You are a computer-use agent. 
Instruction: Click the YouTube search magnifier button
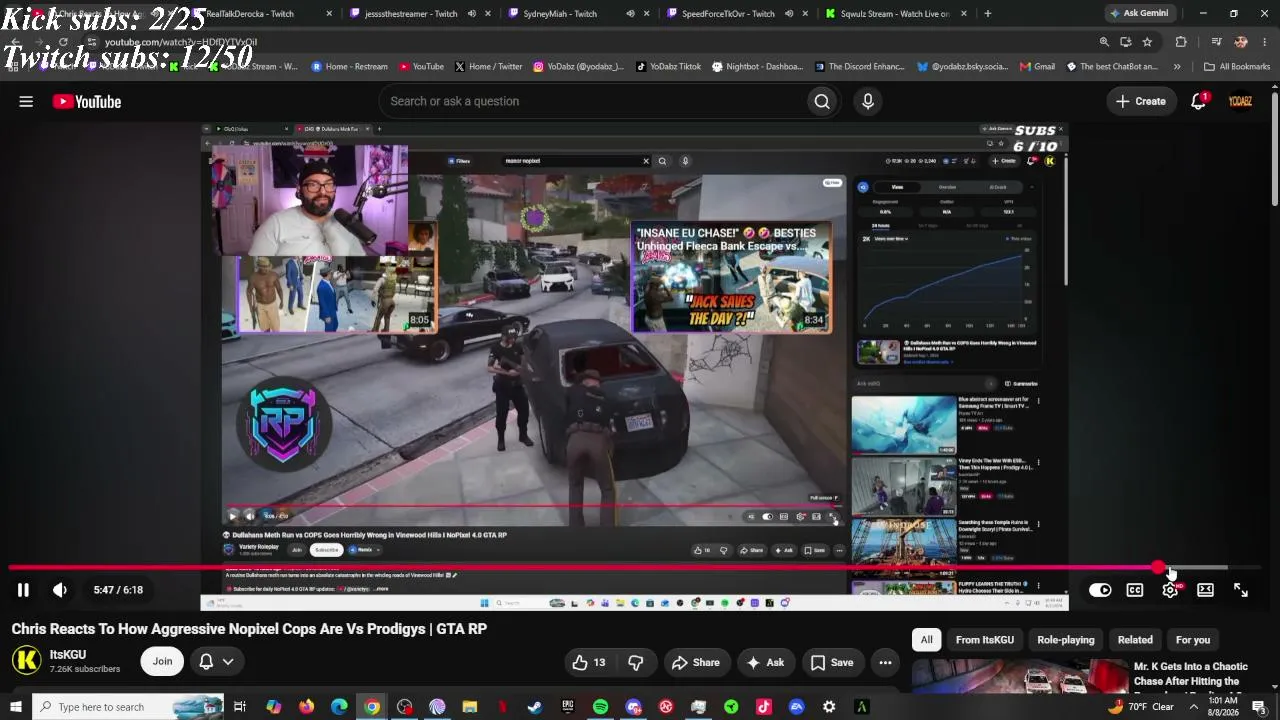tap(822, 101)
